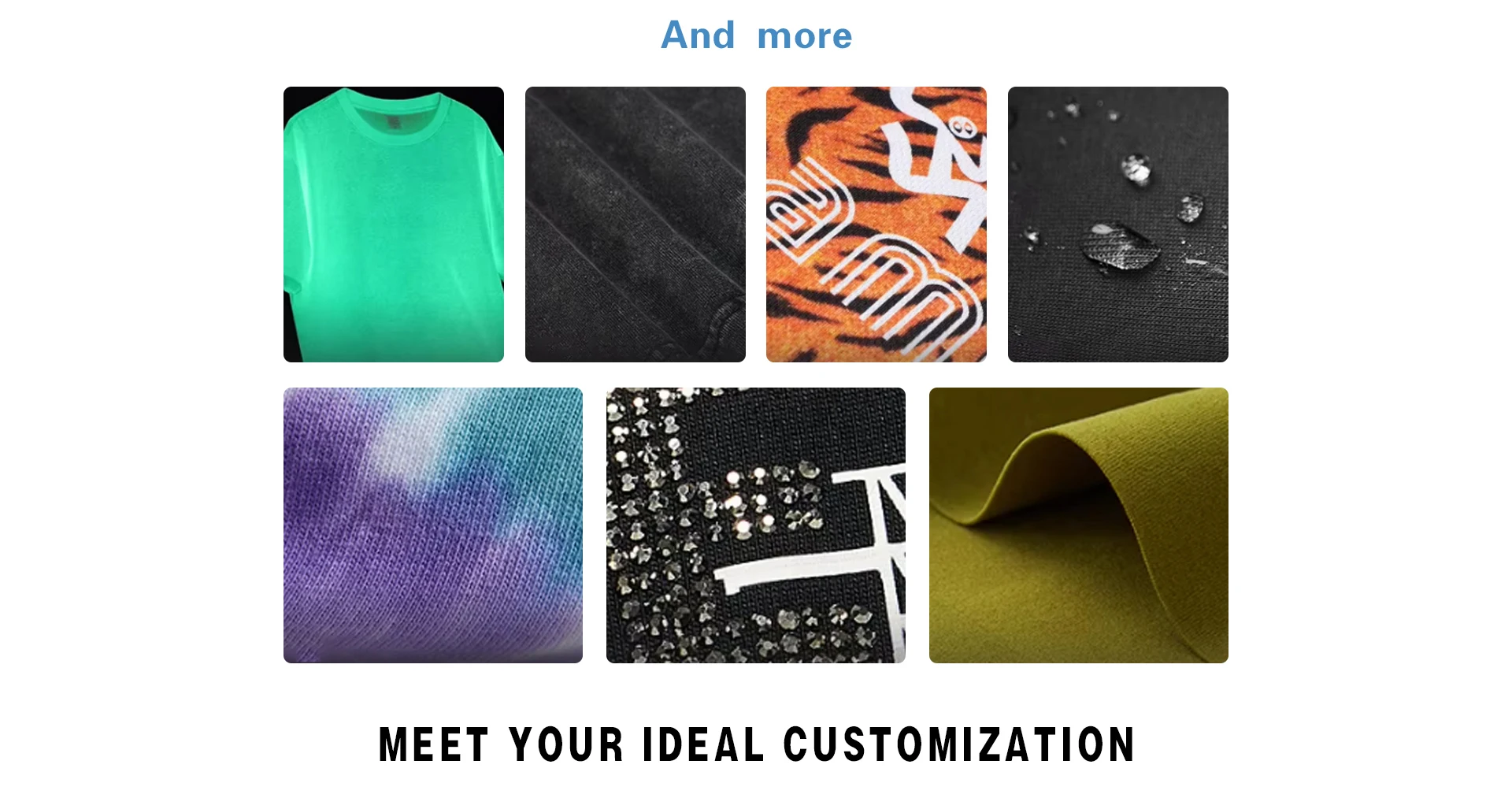Select the orange tiger stripe print image
The width and height of the screenshot is (1512, 809).
[x=876, y=225]
